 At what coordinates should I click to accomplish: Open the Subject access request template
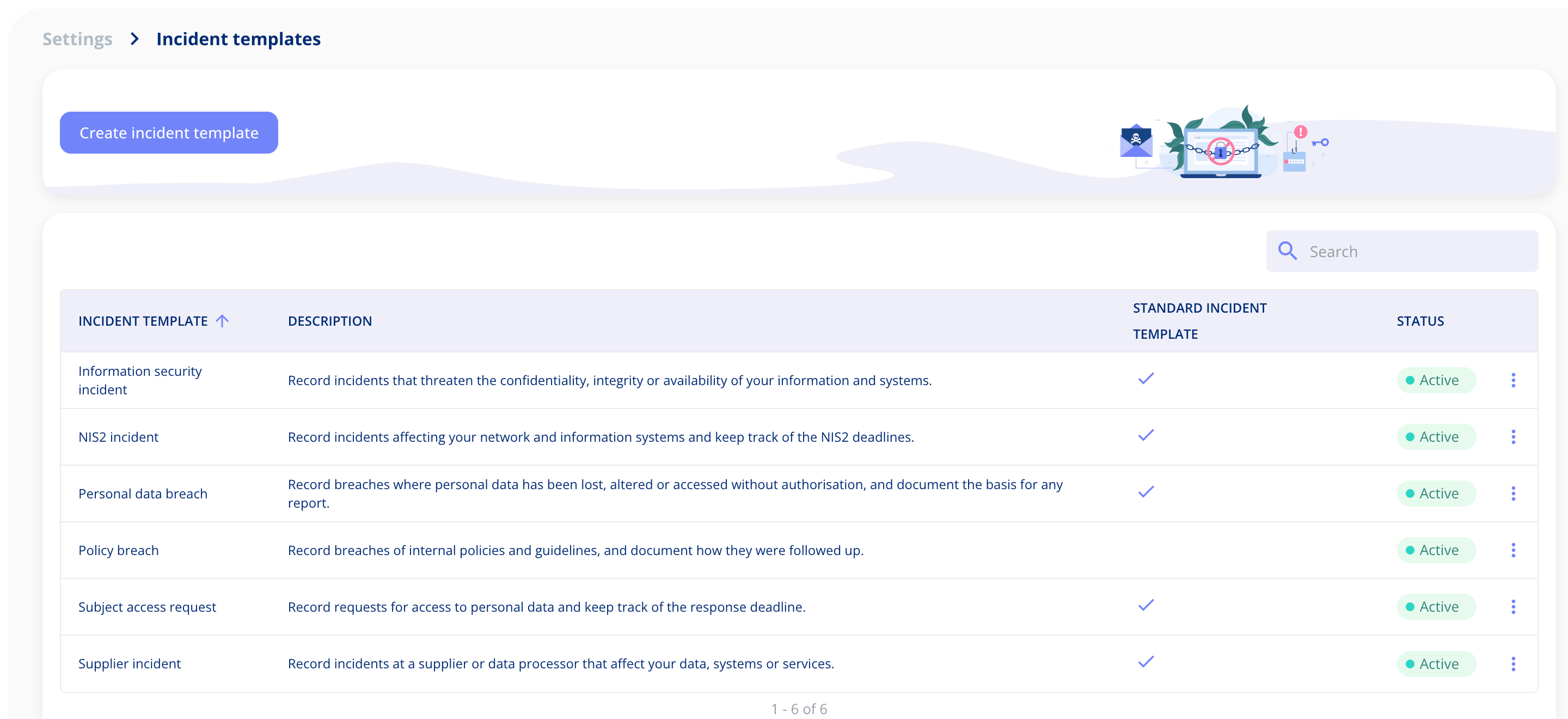pos(146,606)
